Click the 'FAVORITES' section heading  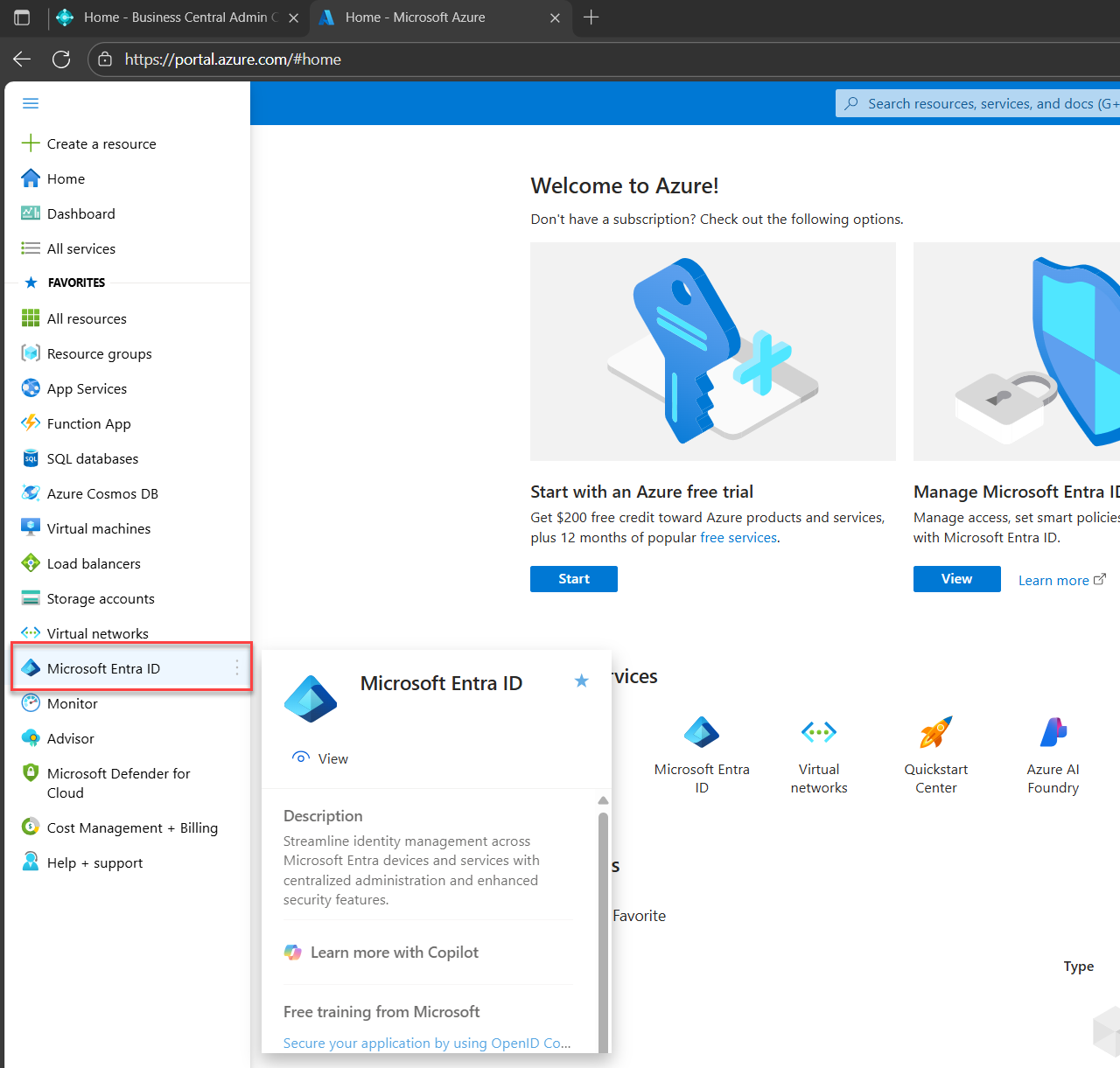tap(76, 283)
